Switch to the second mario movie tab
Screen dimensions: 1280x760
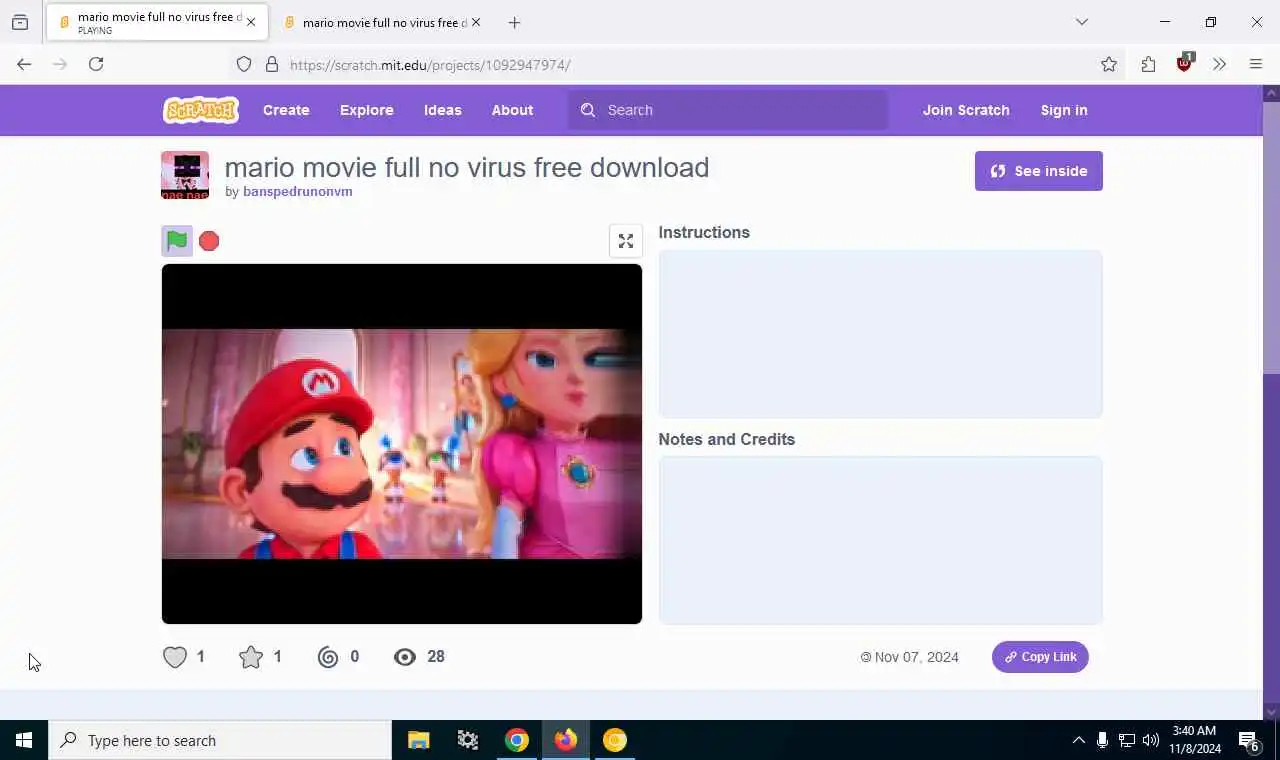click(x=382, y=22)
